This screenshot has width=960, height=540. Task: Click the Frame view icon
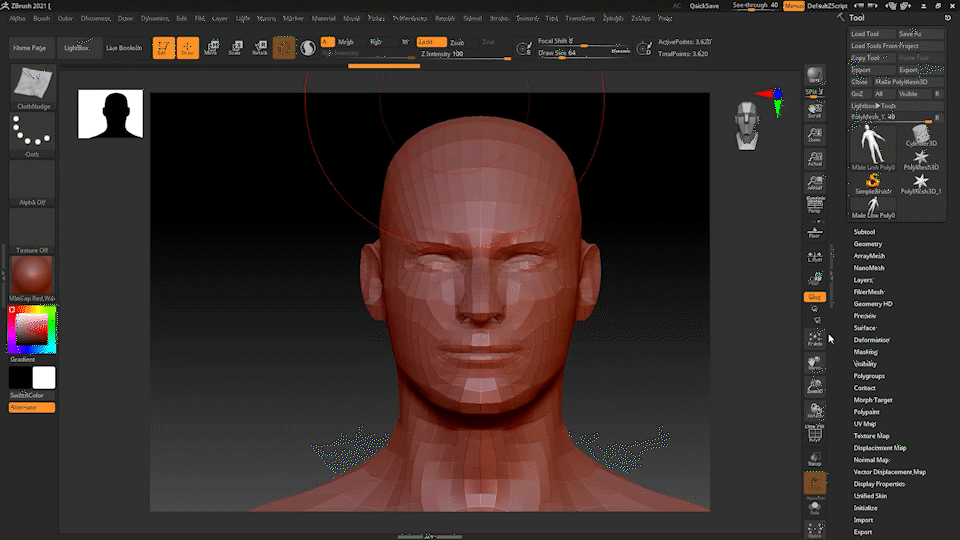coord(815,339)
